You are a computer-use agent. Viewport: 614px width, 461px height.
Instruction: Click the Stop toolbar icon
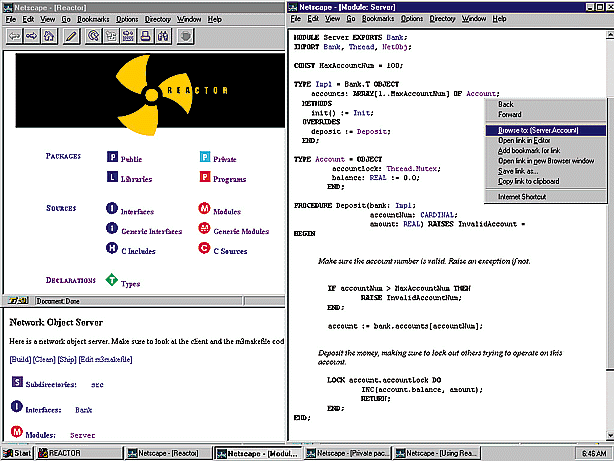tap(185, 36)
